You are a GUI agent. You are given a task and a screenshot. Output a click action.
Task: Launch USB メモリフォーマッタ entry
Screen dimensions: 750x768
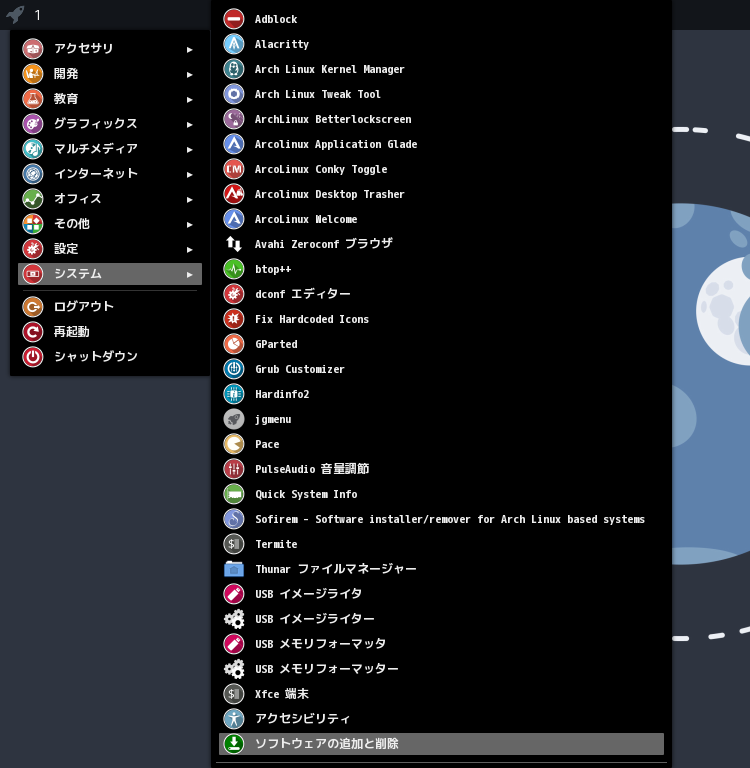pyautogui.click(x=441, y=644)
